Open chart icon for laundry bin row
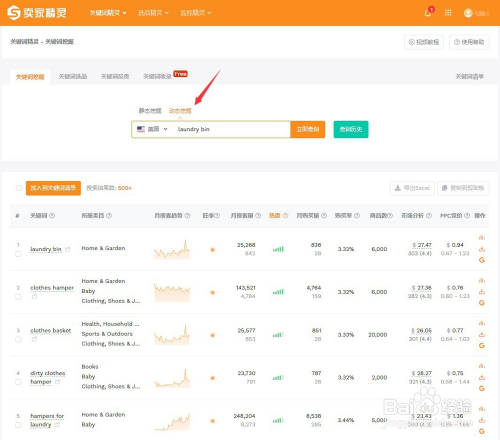 coord(482,238)
